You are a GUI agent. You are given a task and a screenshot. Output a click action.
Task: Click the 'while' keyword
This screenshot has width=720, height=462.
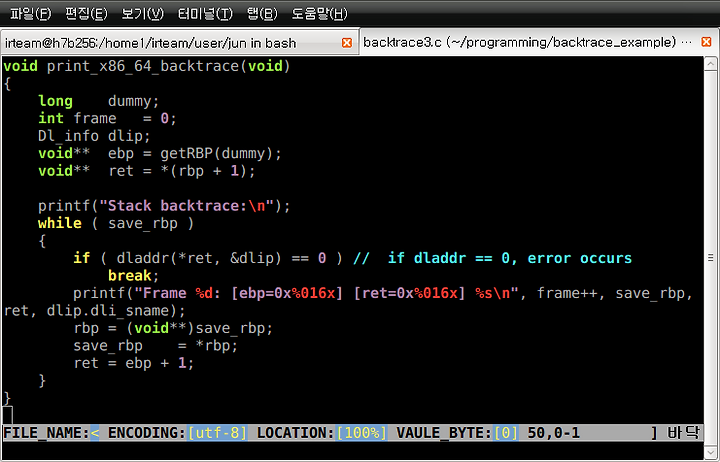pos(60,223)
